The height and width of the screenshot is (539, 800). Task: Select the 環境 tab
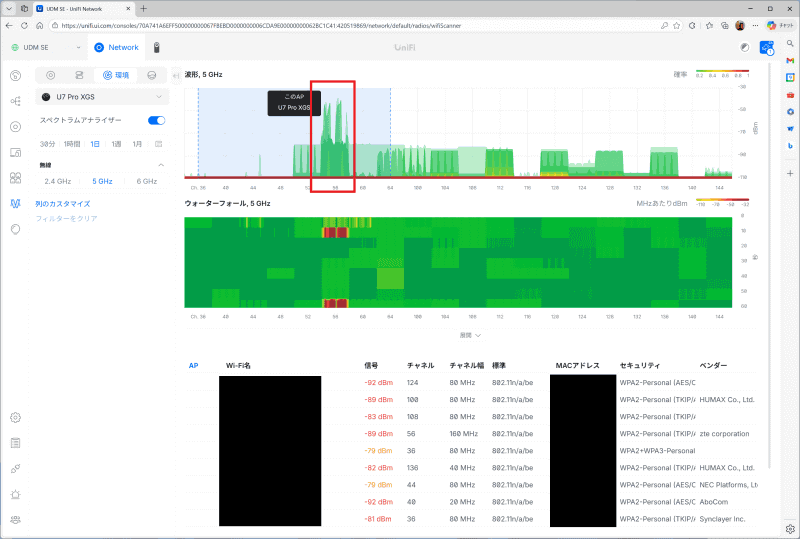click(116, 75)
